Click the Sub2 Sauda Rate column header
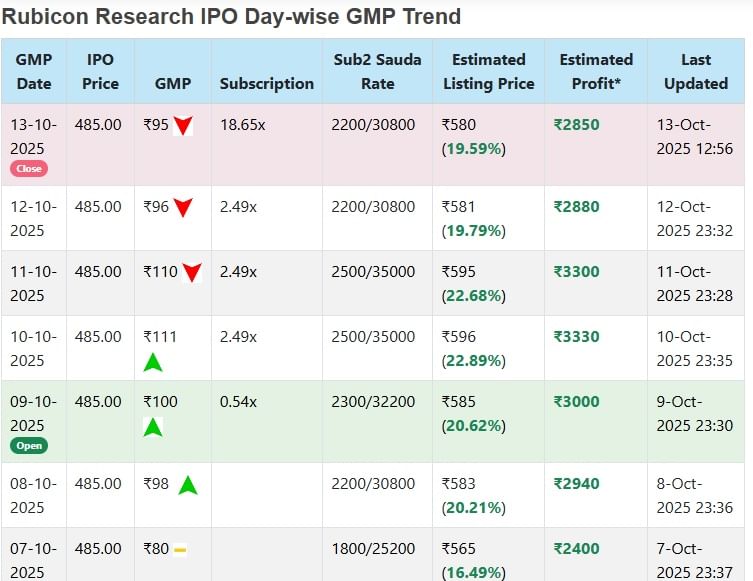 coord(378,71)
